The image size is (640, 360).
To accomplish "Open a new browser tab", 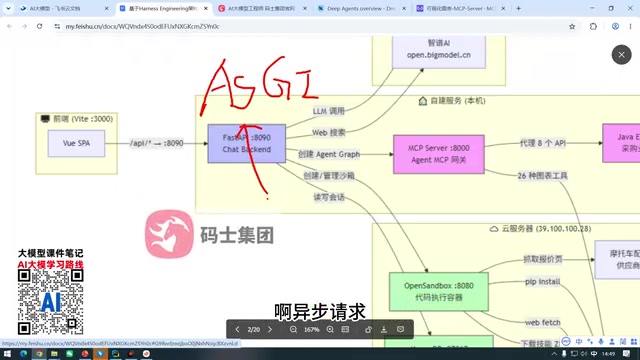I will click(x=518, y=8).
